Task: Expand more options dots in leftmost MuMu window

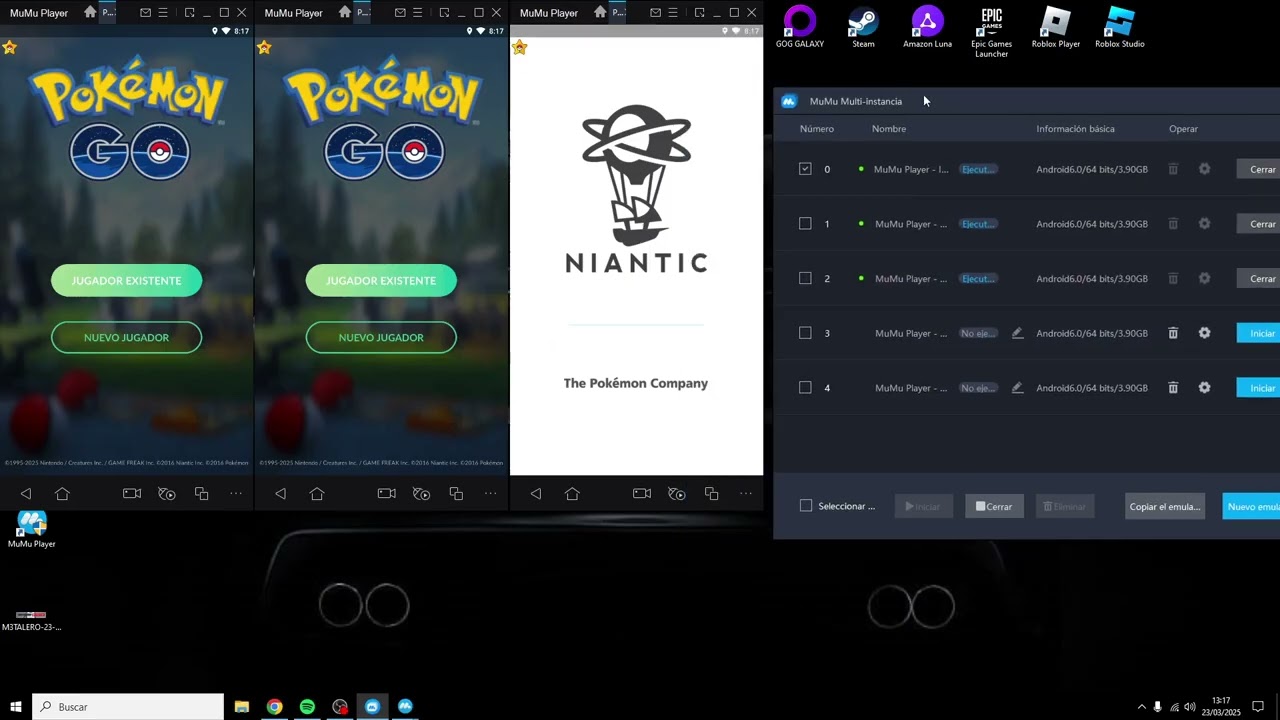Action: point(236,494)
